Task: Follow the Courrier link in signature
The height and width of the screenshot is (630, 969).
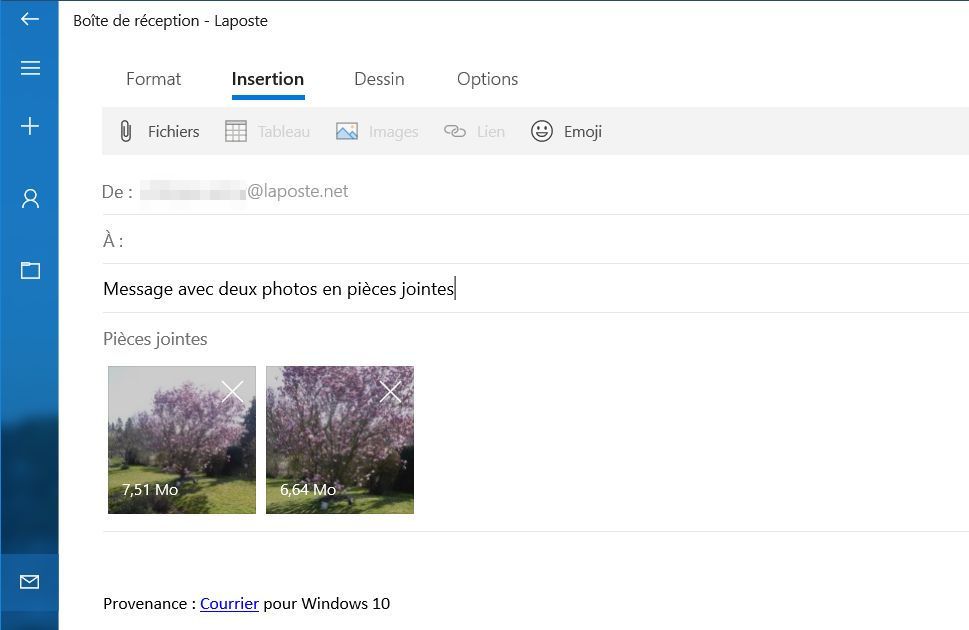Action: [x=229, y=604]
